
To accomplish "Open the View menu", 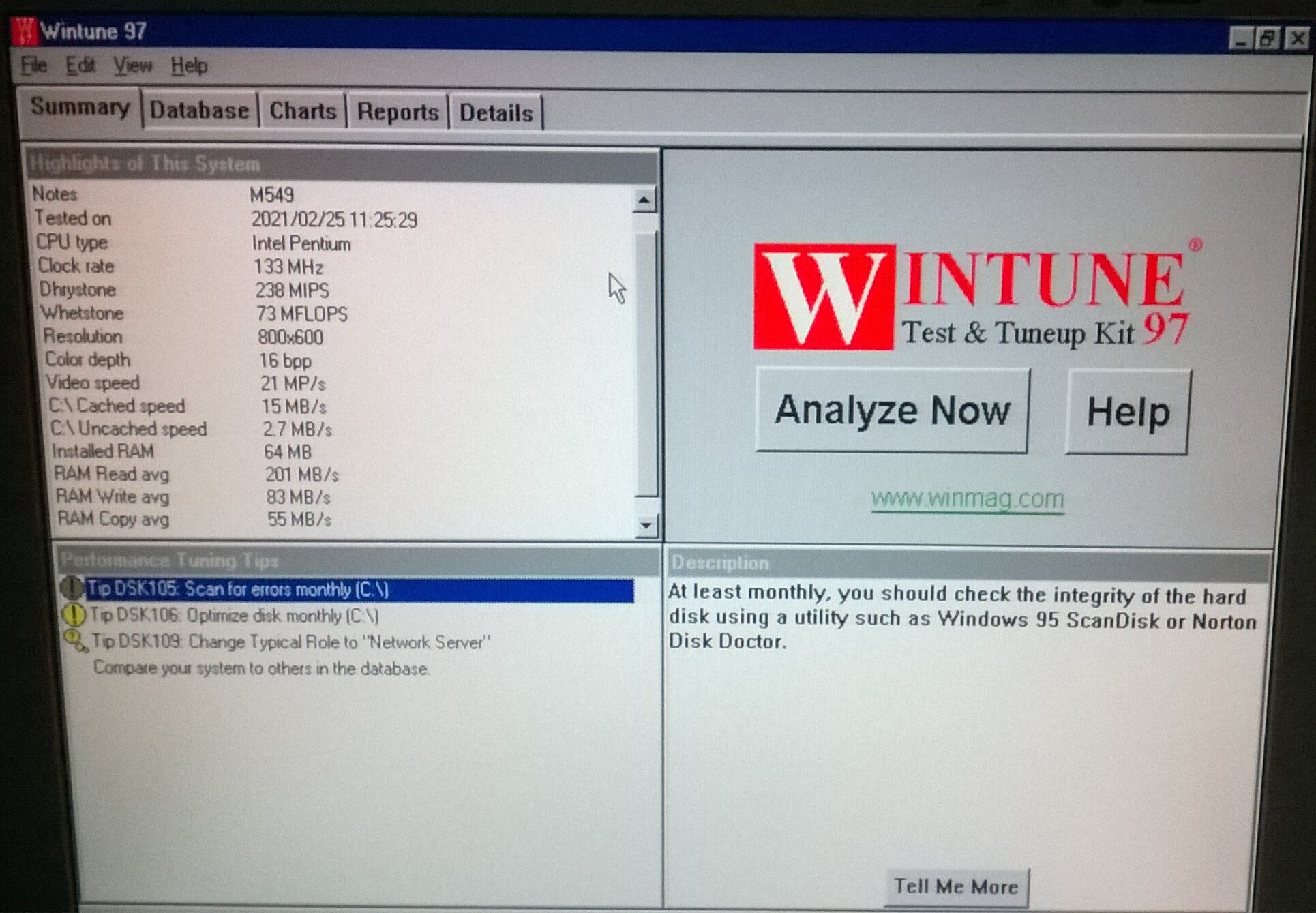I will pyautogui.click(x=132, y=66).
